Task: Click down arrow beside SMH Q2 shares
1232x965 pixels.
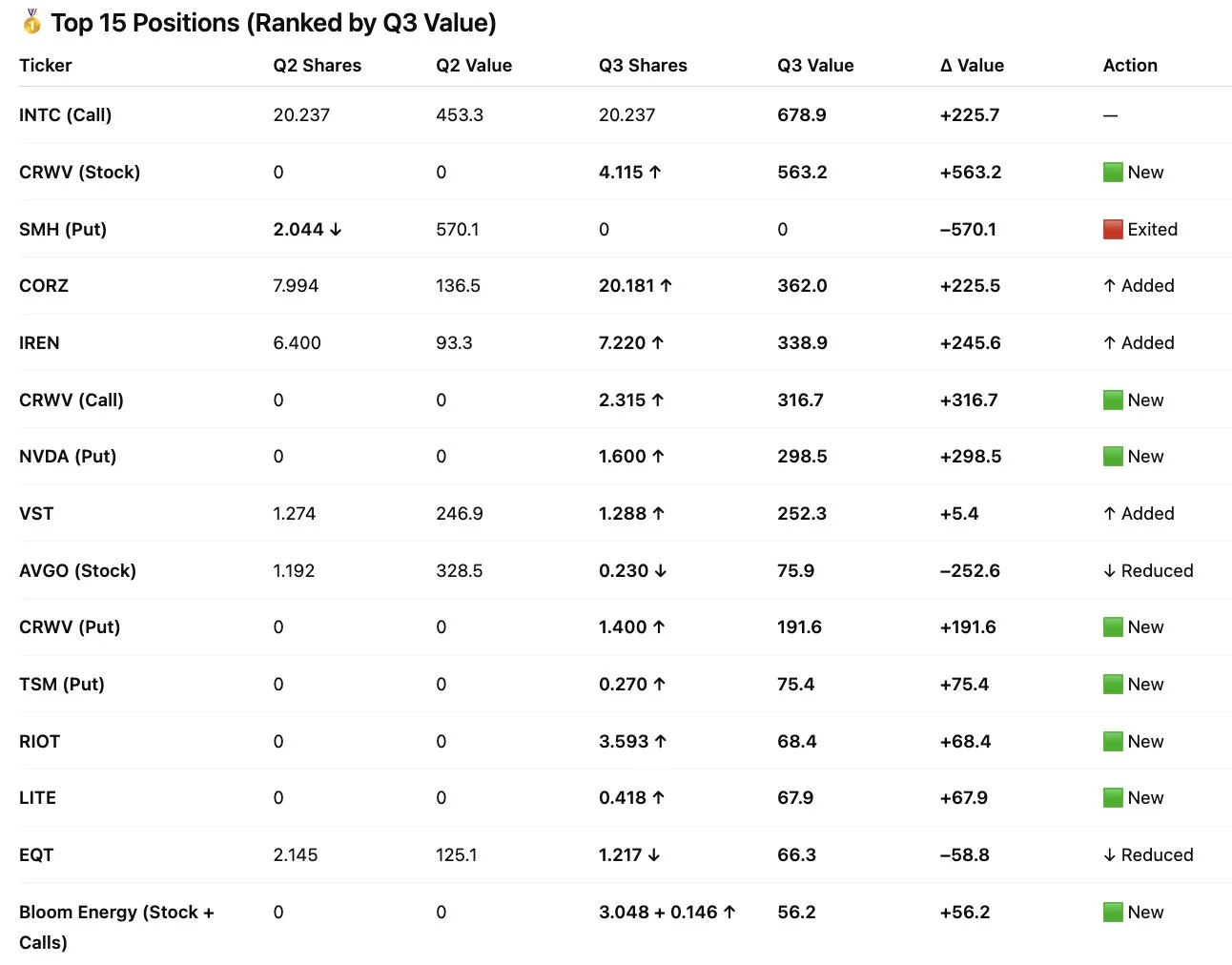Action: (x=335, y=229)
